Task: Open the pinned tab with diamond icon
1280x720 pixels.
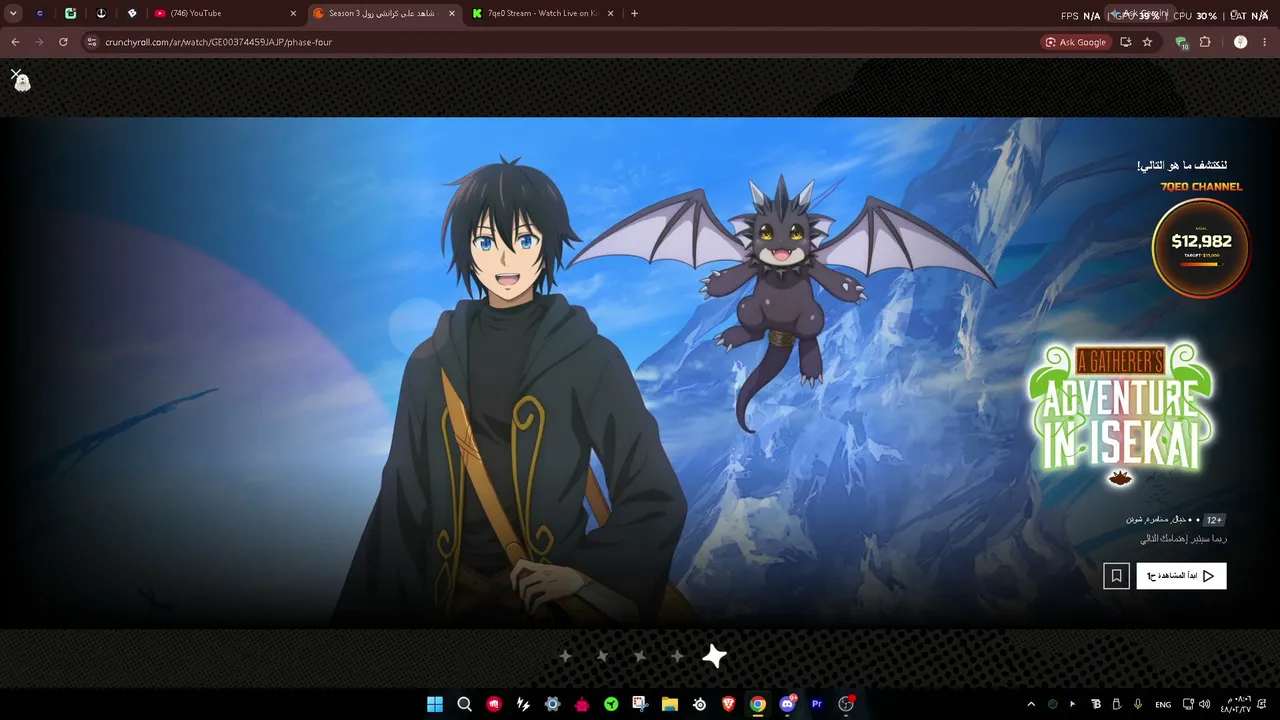Action: [132, 13]
